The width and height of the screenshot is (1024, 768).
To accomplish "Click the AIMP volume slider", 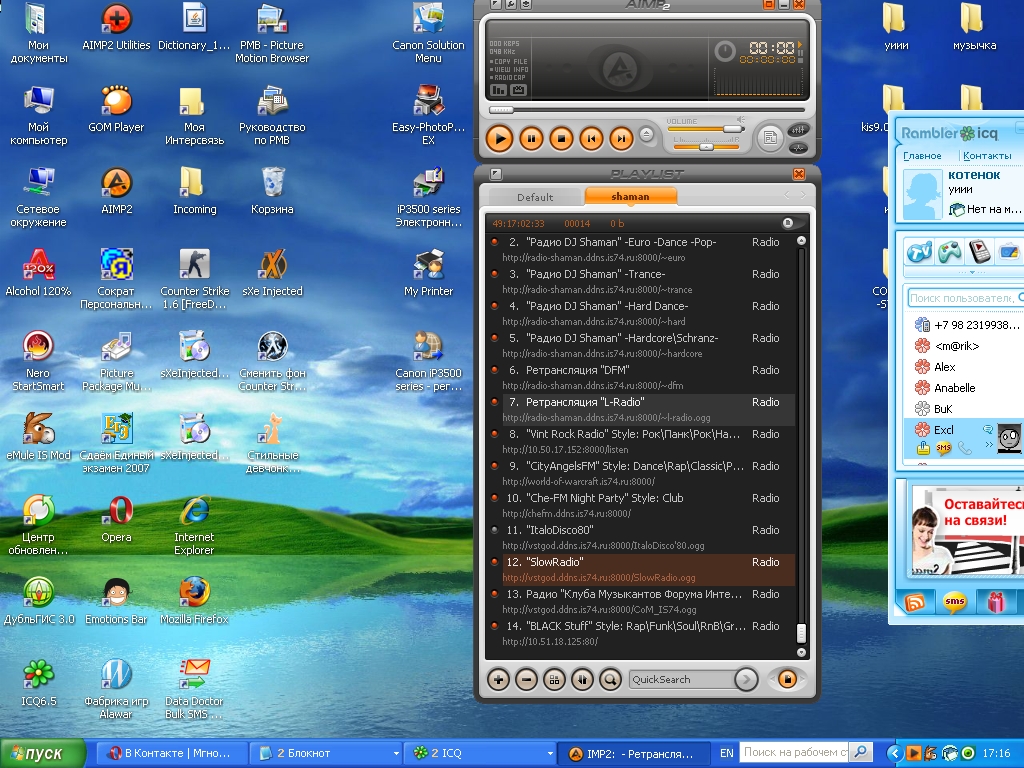I will pyautogui.click(x=707, y=129).
